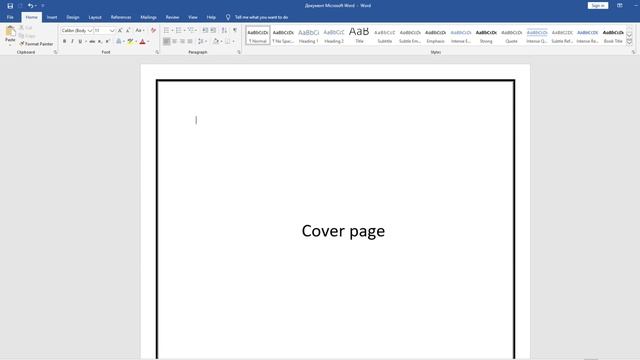Open Font group dialog launcher

157,52
